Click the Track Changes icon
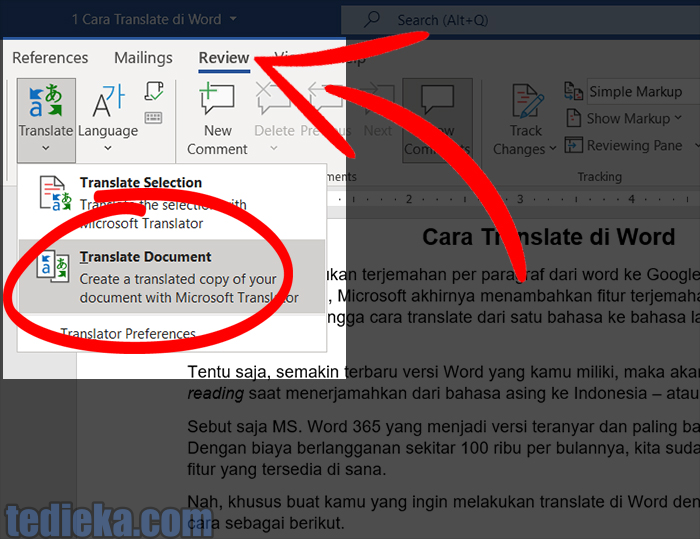The height and width of the screenshot is (539, 700). coord(527,101)
